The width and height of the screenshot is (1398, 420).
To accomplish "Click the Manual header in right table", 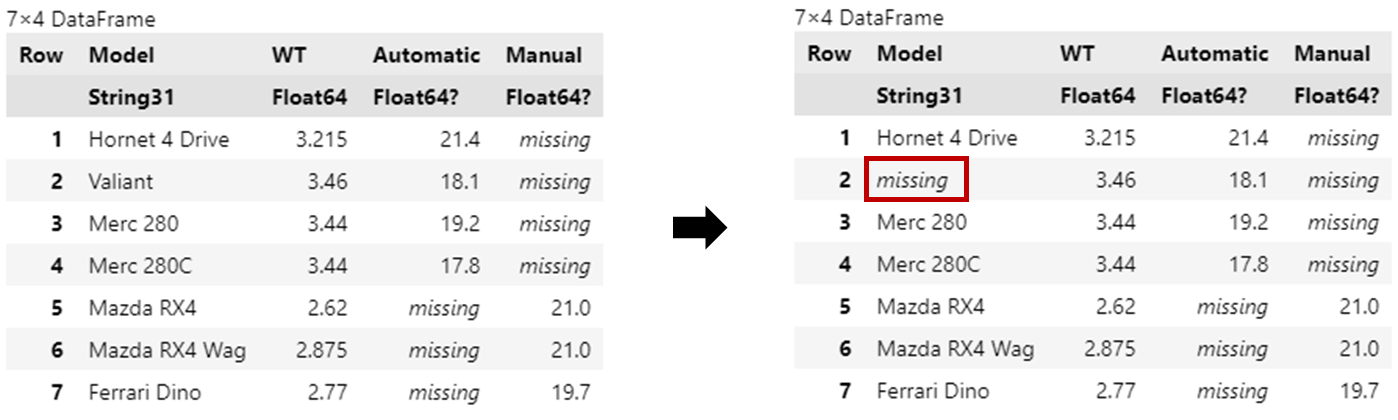I will 1332,54.
